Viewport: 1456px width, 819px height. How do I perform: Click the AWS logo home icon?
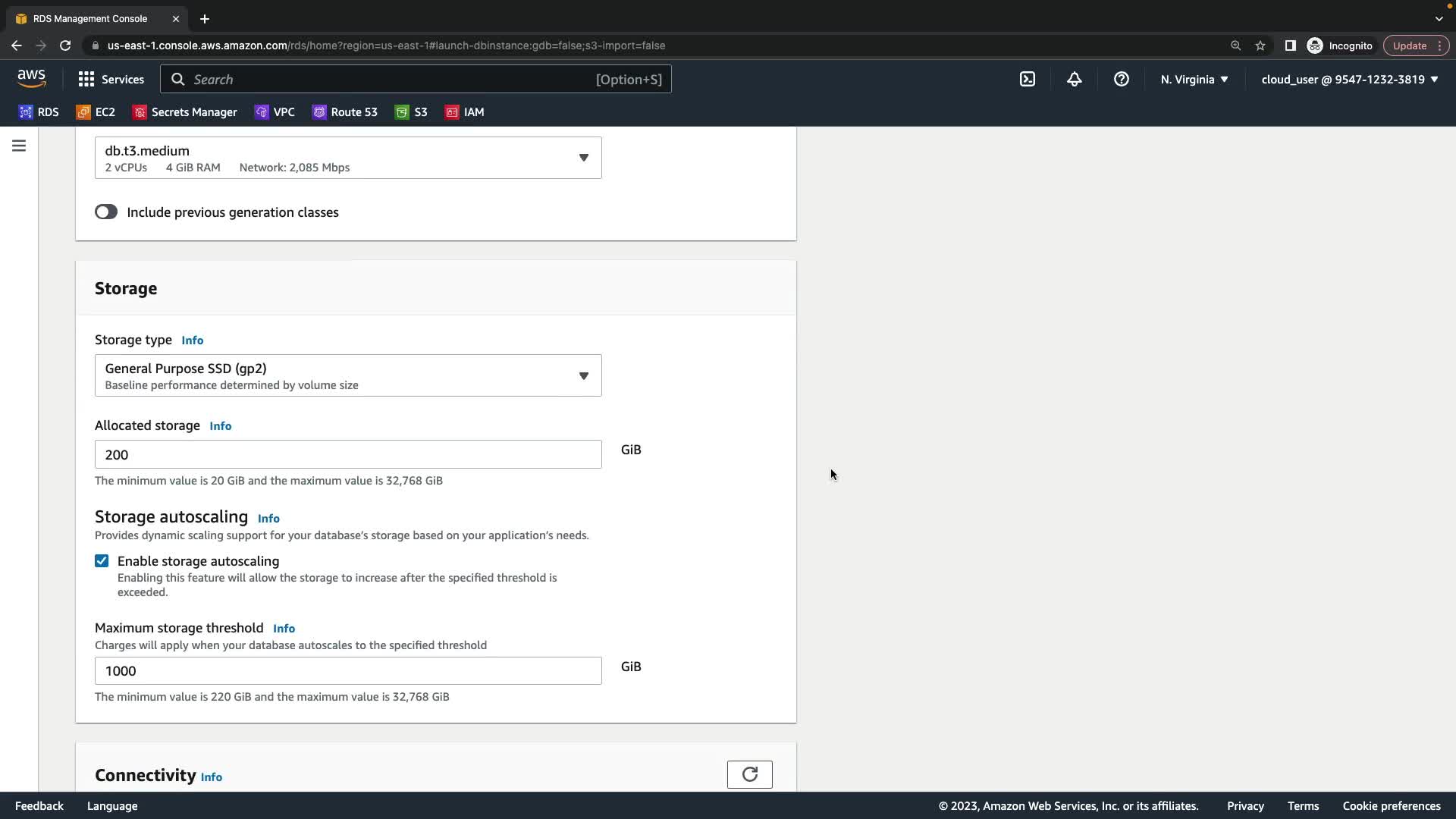31,78
